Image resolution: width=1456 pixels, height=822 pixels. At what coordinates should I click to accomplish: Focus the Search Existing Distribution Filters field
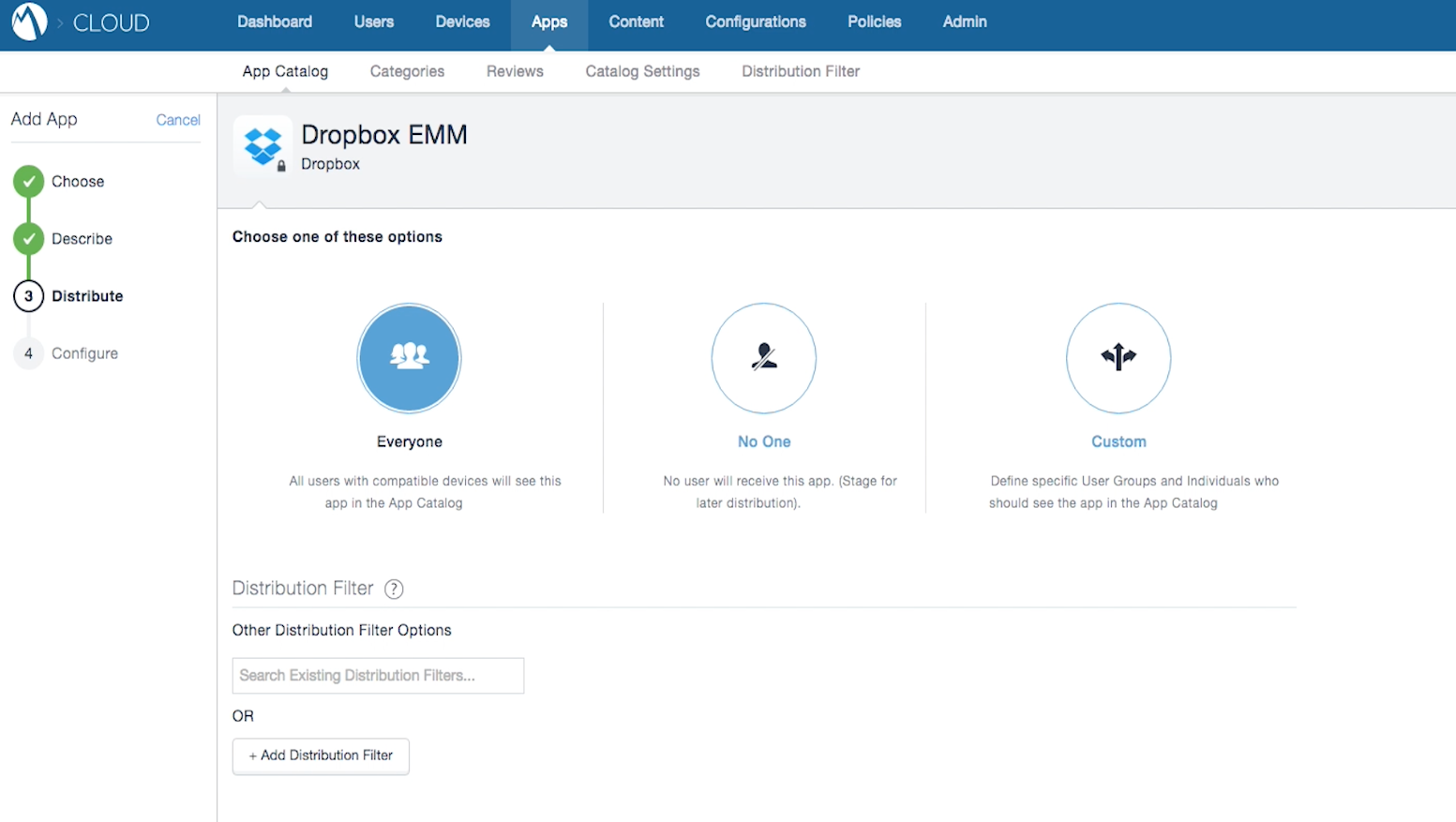(x=378, y=676)
